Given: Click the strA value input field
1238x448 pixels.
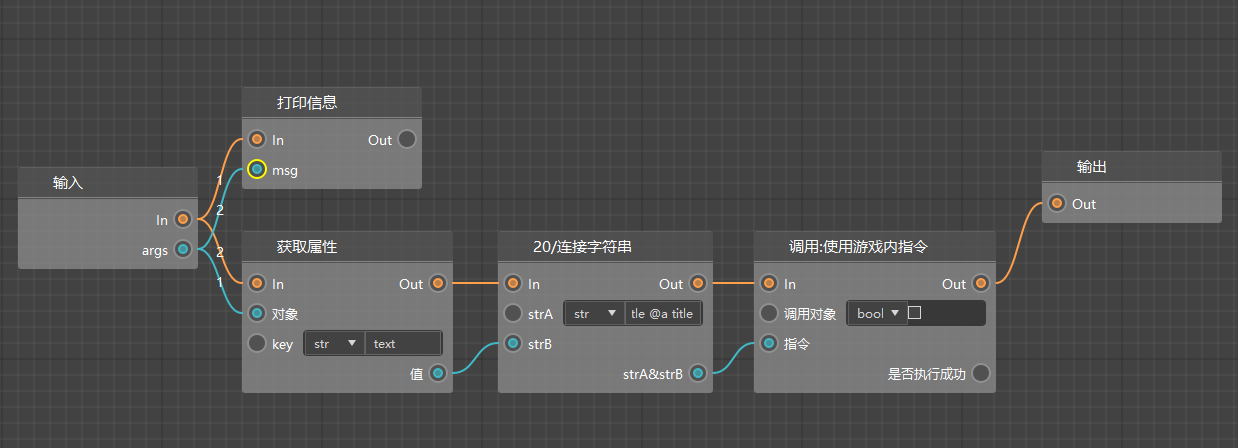Looking at the screenshot, I should click(x=664, y=314).
